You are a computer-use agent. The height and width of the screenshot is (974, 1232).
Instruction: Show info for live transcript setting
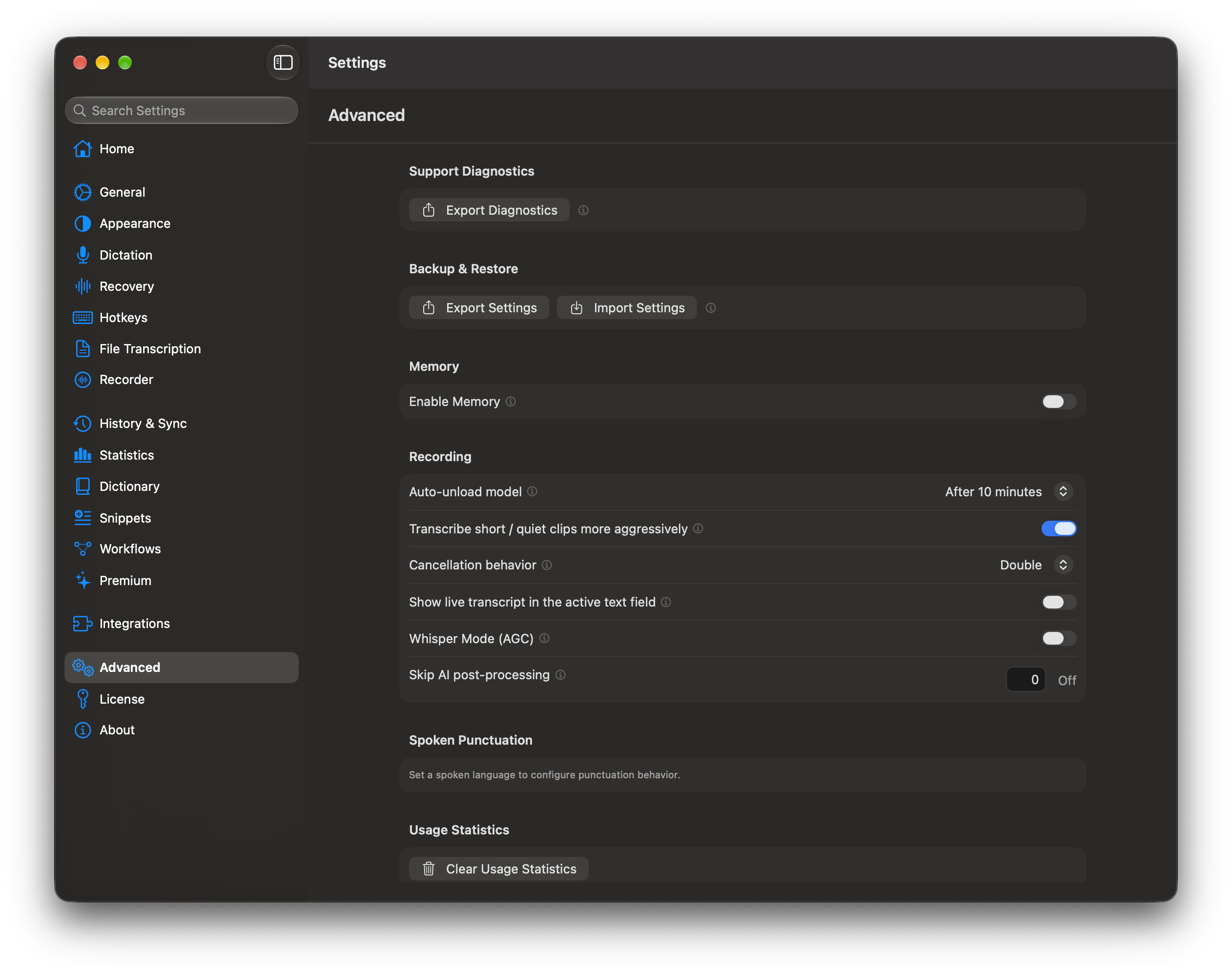tap(666, 602)
